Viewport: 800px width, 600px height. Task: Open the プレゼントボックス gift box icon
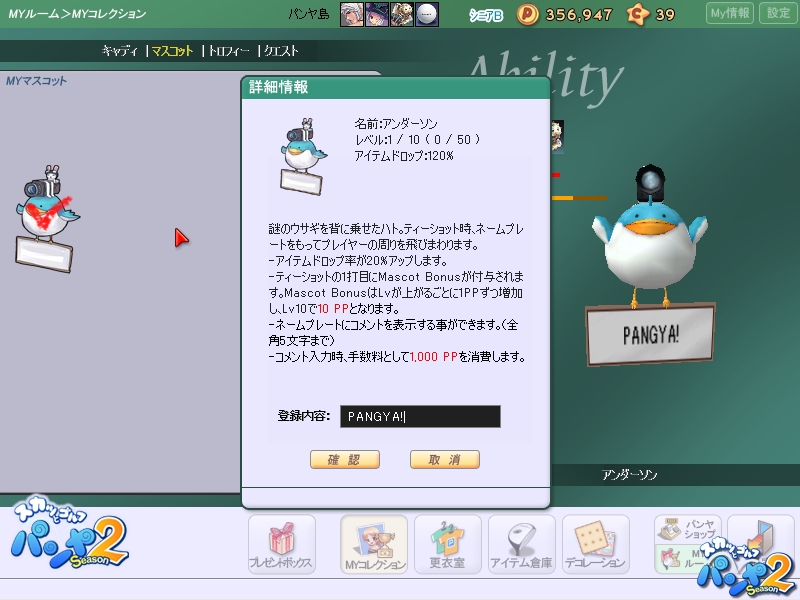pos(282,544)
